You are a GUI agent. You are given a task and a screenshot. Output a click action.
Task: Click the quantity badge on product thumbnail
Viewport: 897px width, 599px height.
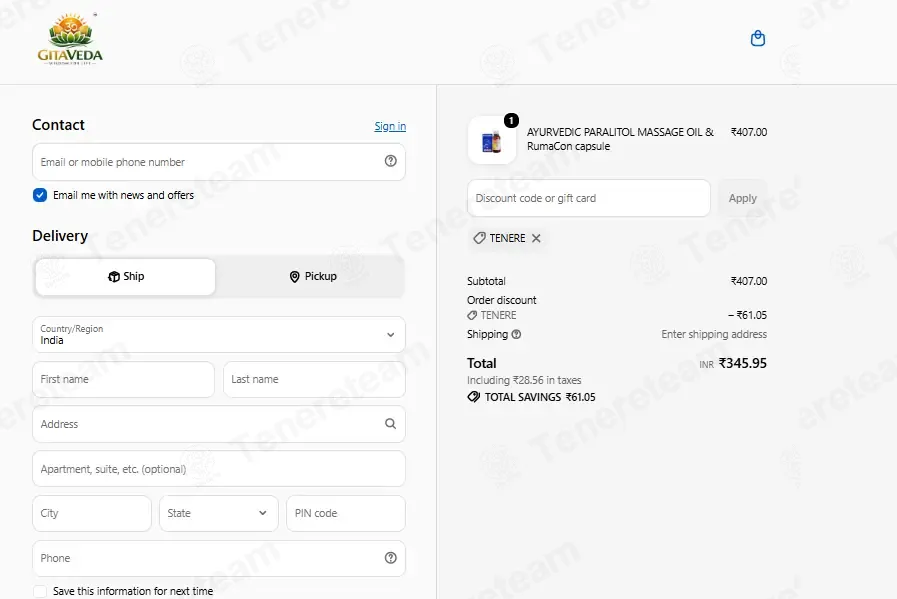pos(511,120)
